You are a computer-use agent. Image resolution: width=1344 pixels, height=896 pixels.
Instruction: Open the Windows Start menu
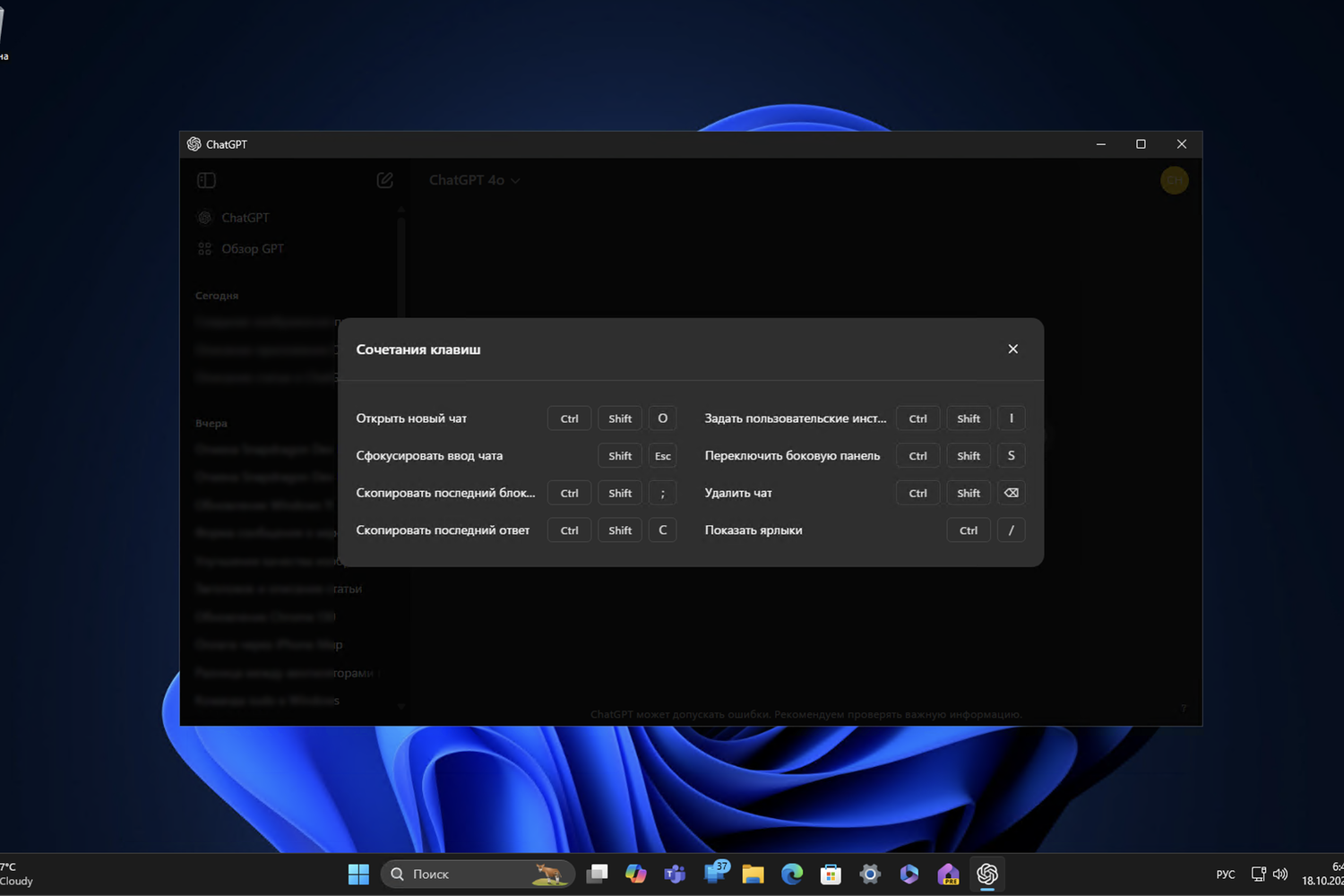358,874
